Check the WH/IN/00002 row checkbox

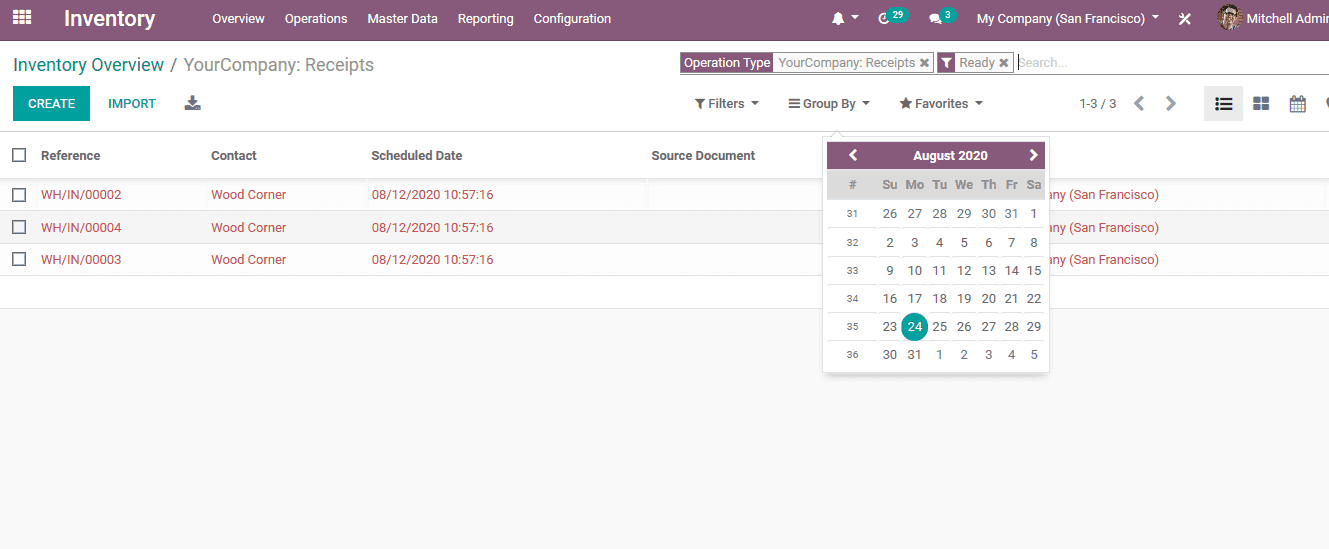[19, 194]
